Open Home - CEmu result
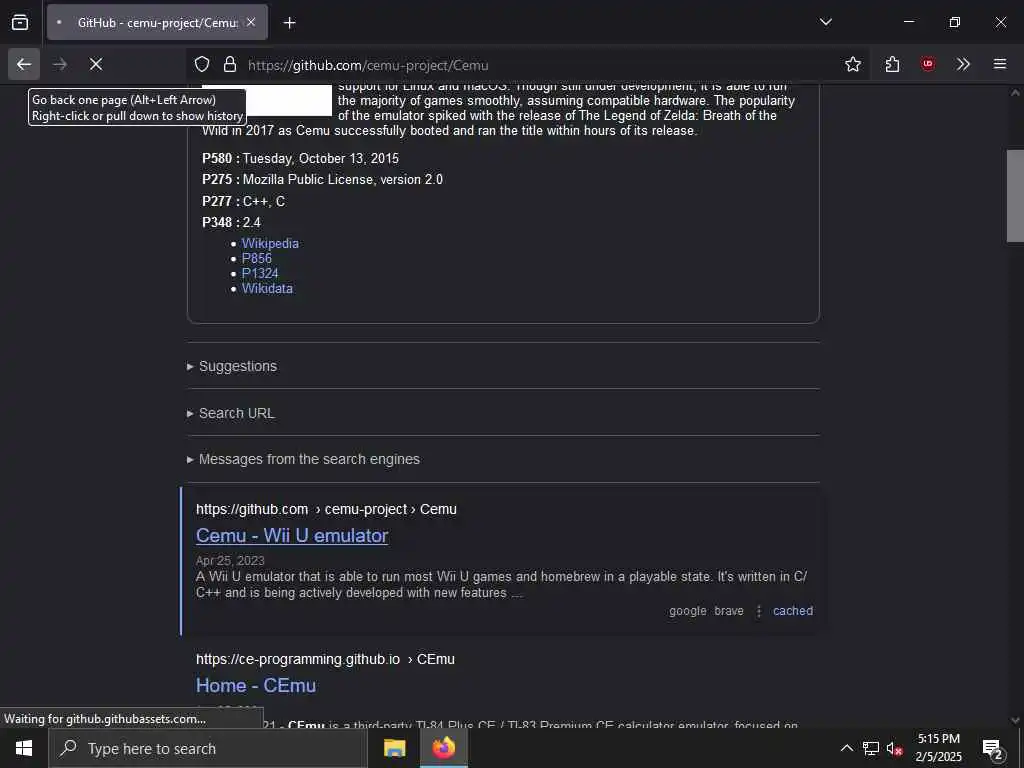Image resolution: width=1024 pixels, height=768 pixels. [x=256, y=686]
